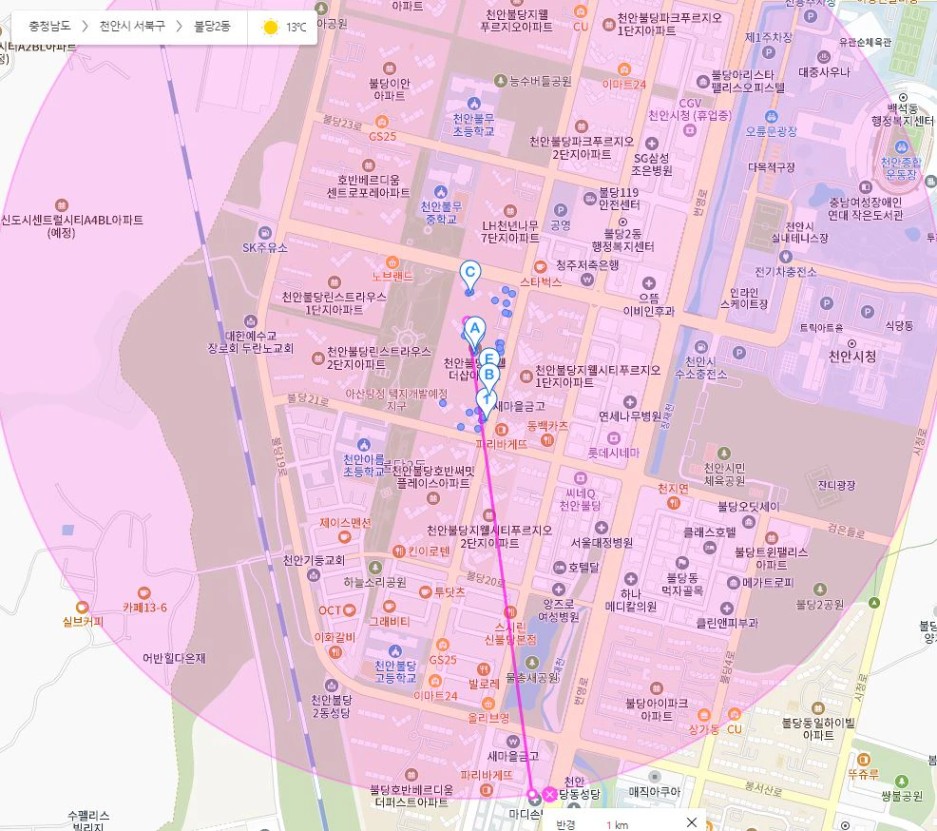937x831 pixels.
Task: Select map pin C
Action: 470,277
